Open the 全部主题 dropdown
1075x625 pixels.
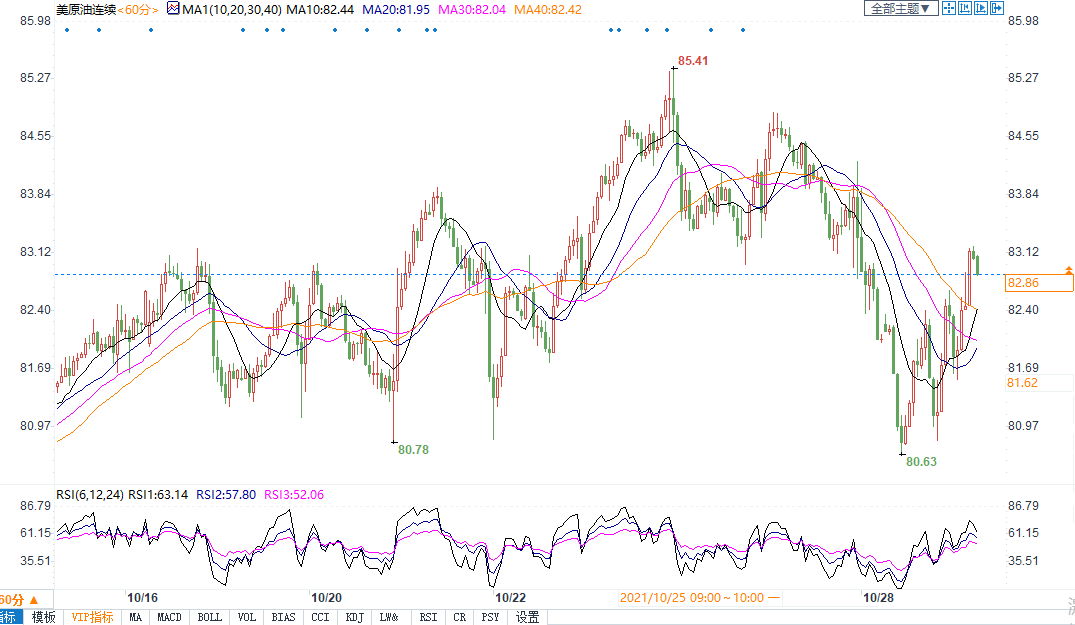pos(900,8)
